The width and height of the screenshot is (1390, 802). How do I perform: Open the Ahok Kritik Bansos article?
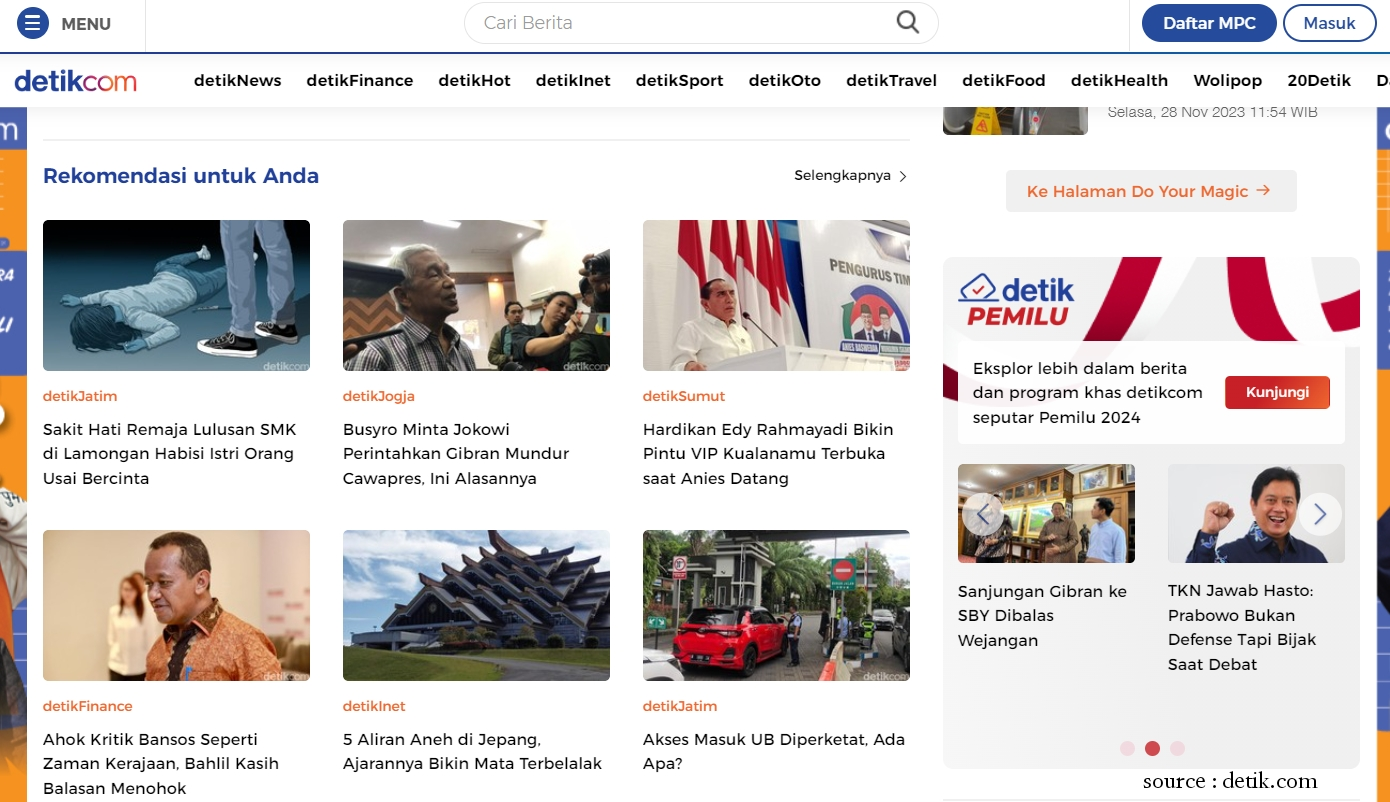(161, 764)
